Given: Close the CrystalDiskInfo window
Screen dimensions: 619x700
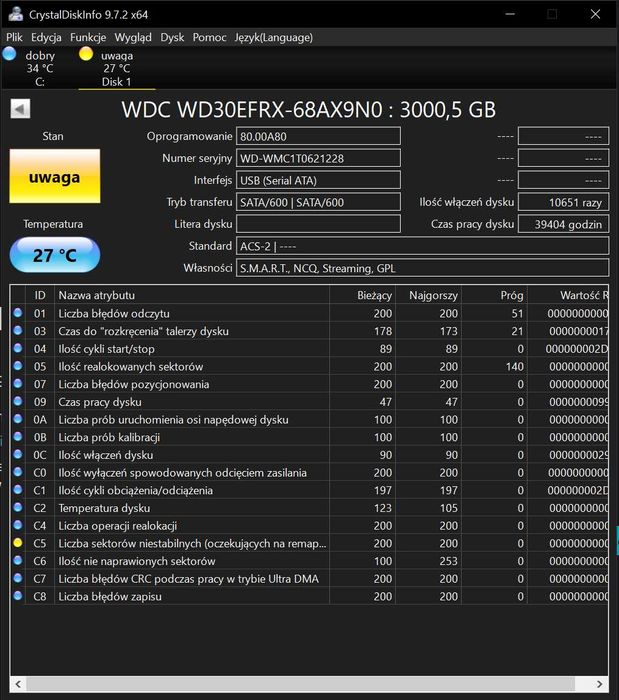Looking at the screenshot, I should (x=595, y=14).
